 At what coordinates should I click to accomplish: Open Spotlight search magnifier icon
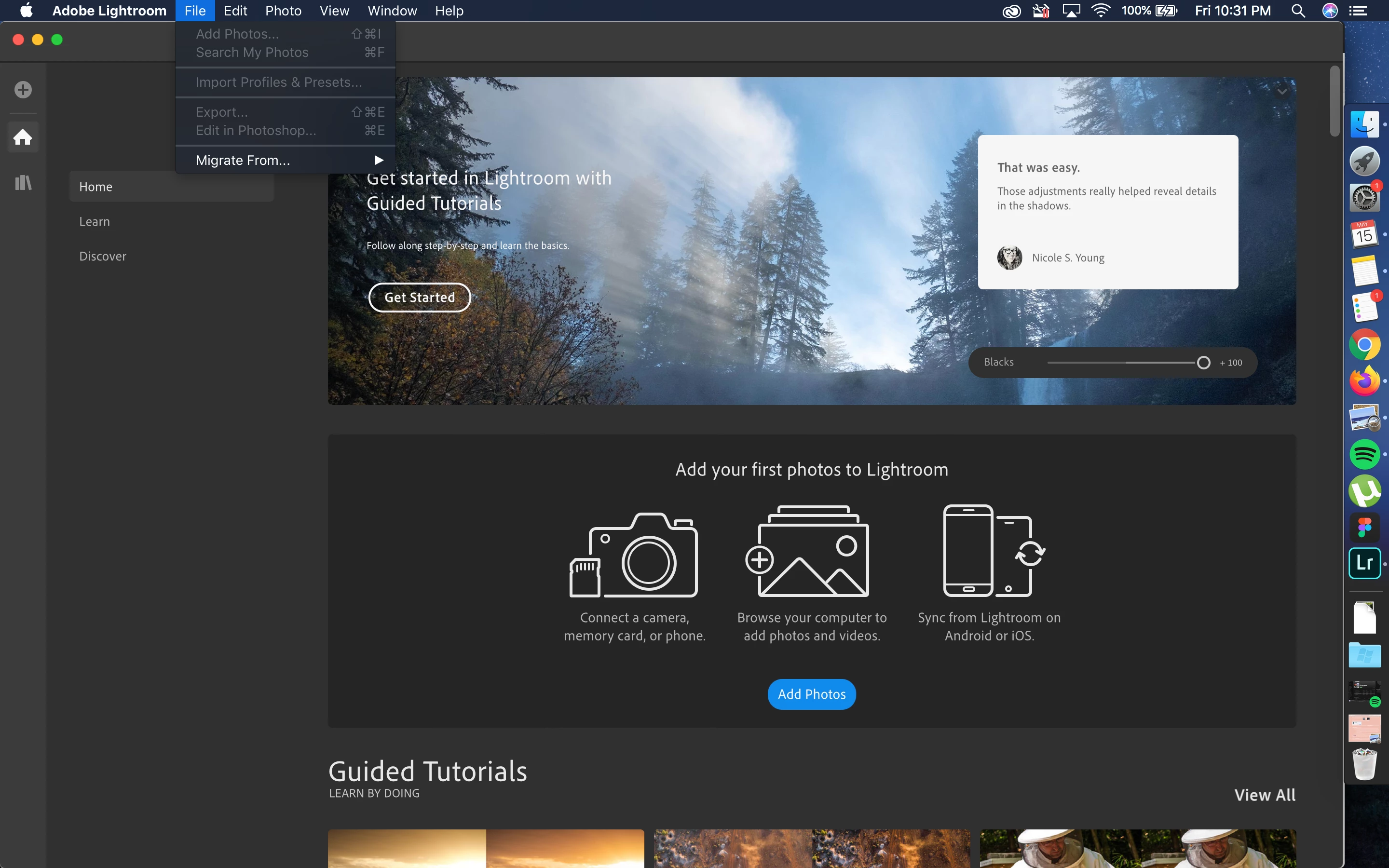pyautogui.click(x=1298, y=11)
